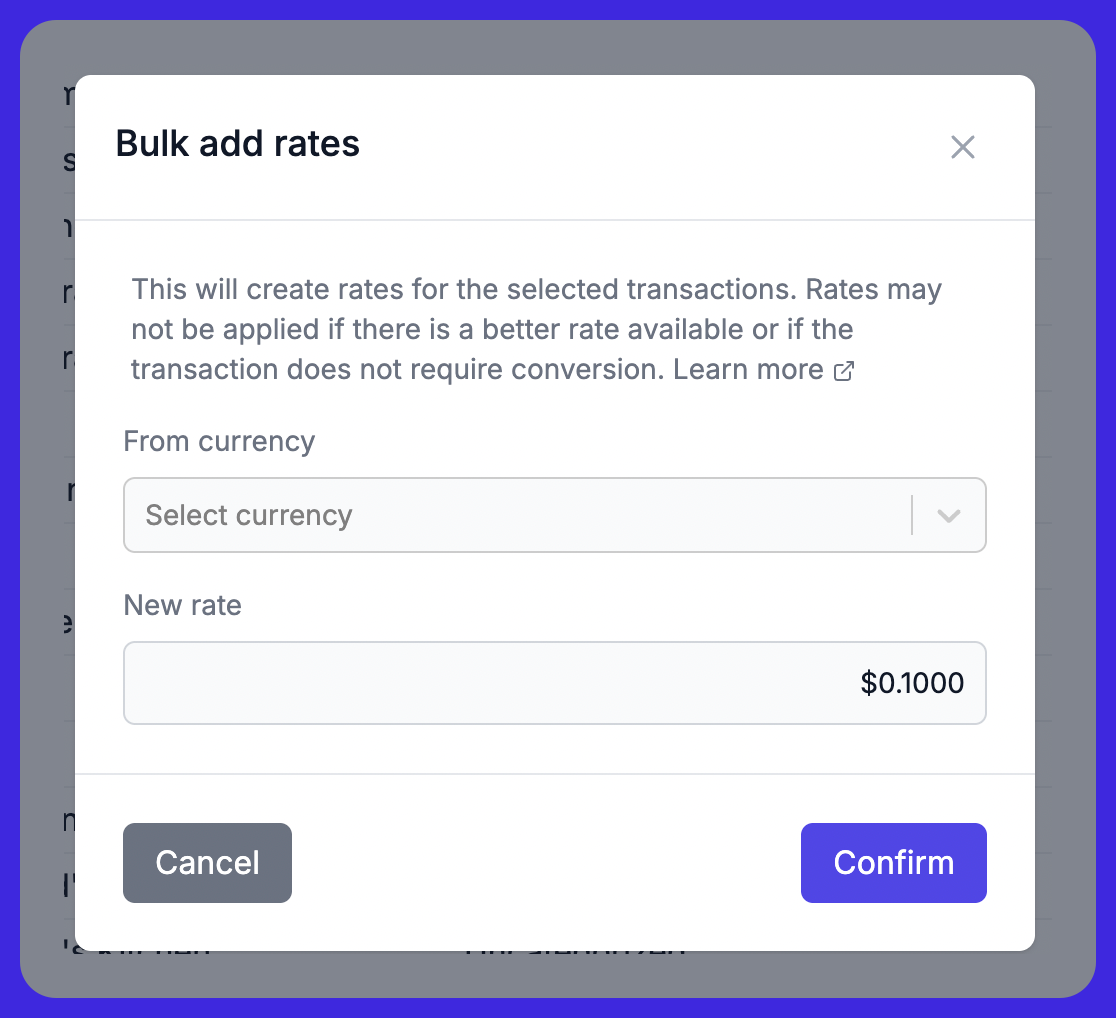Cancel the bulk add rates action
Image resolution: width=1116 pixels, height=1018 pixels.
pos(207,863)
